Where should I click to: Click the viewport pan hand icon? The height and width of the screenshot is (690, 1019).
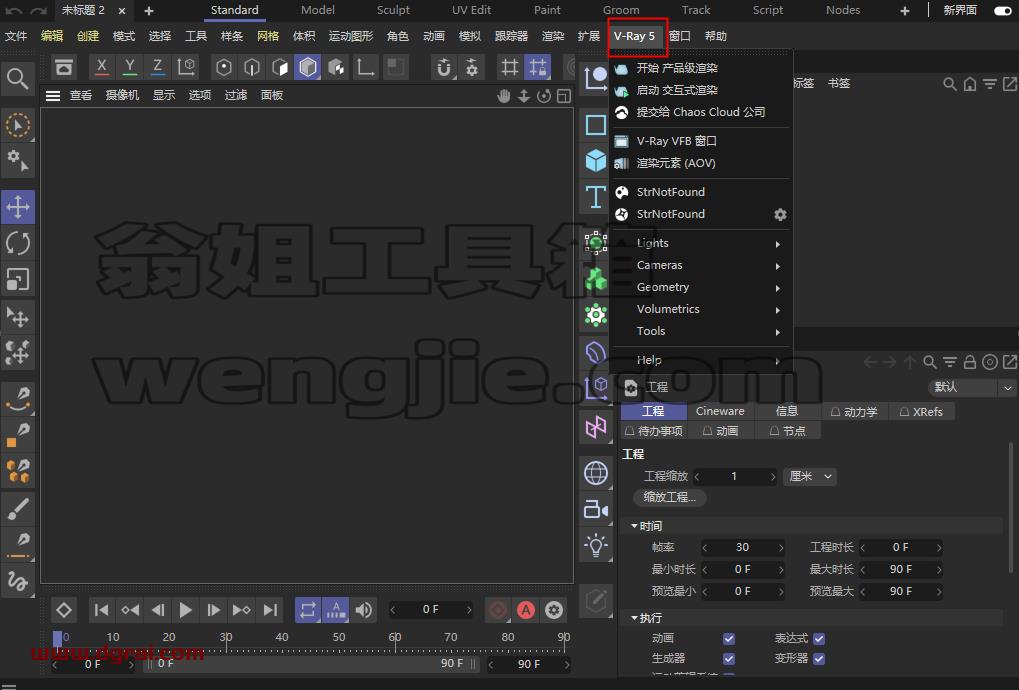click(504, 96)
